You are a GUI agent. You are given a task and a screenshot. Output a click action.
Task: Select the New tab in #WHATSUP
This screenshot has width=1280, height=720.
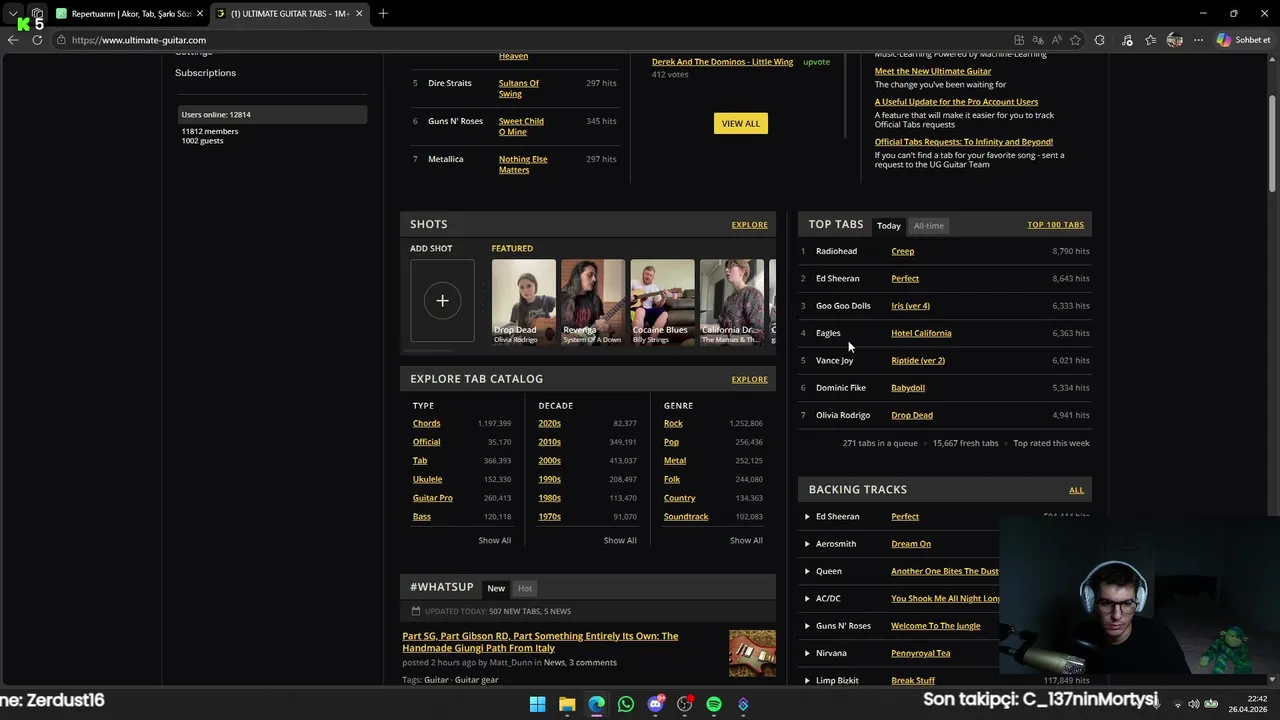[496, 588]
